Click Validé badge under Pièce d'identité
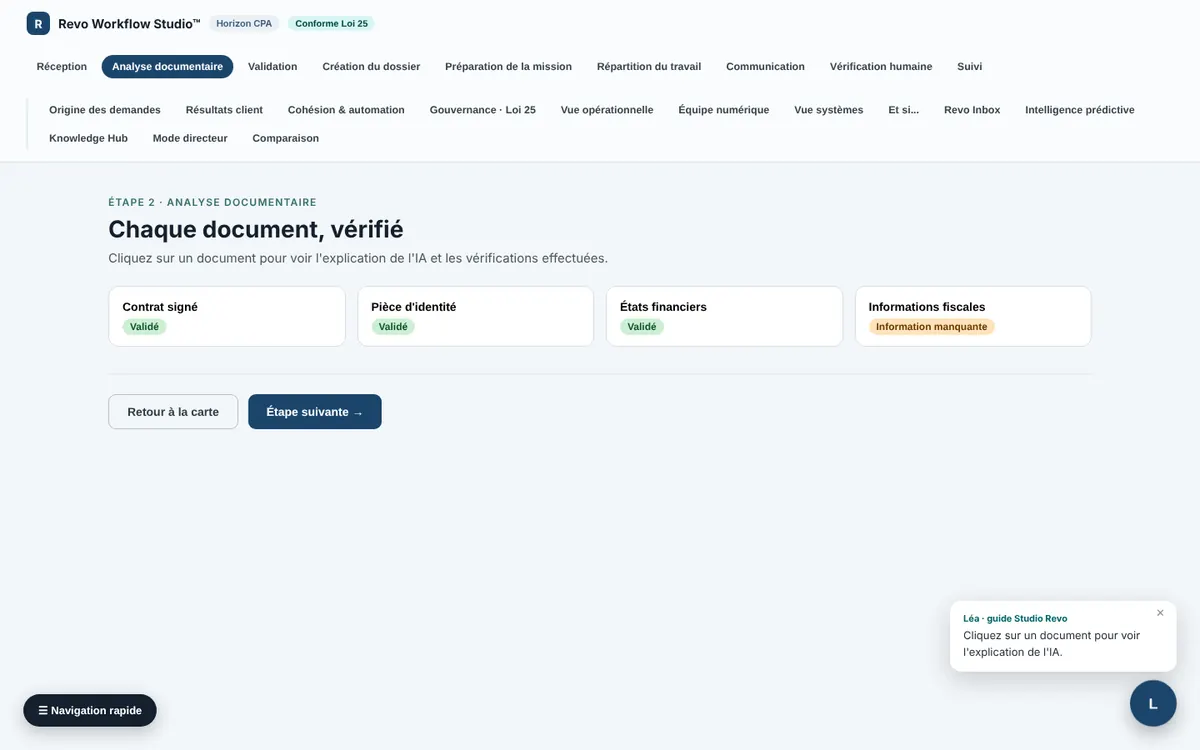This screenshot has height=750, width=1200. click(x=393, y=327)
